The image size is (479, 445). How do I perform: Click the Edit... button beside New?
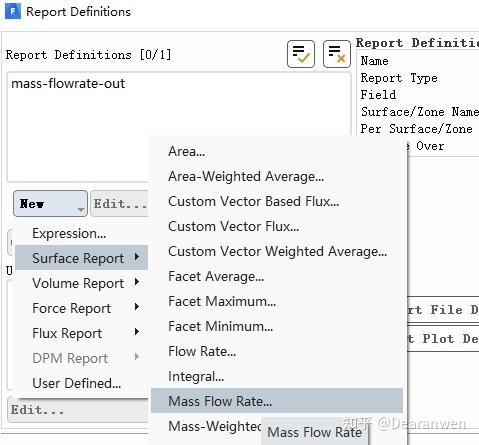119,203
